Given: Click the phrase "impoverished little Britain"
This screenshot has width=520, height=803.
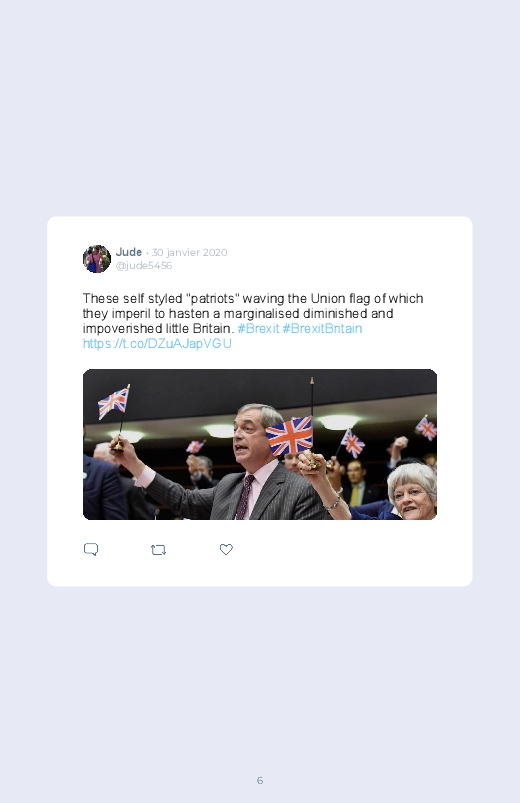Looking at the screenshot, I should pyautogui.click(x=157, y=328).
